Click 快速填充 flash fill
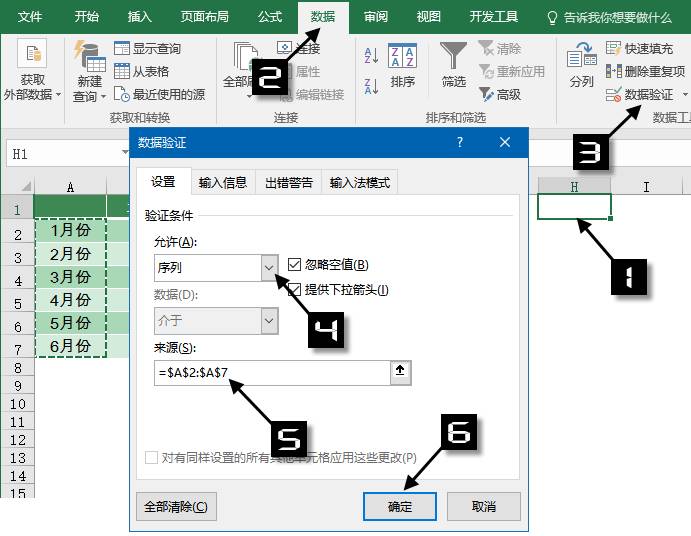691x536 pixels. [639, 48]
